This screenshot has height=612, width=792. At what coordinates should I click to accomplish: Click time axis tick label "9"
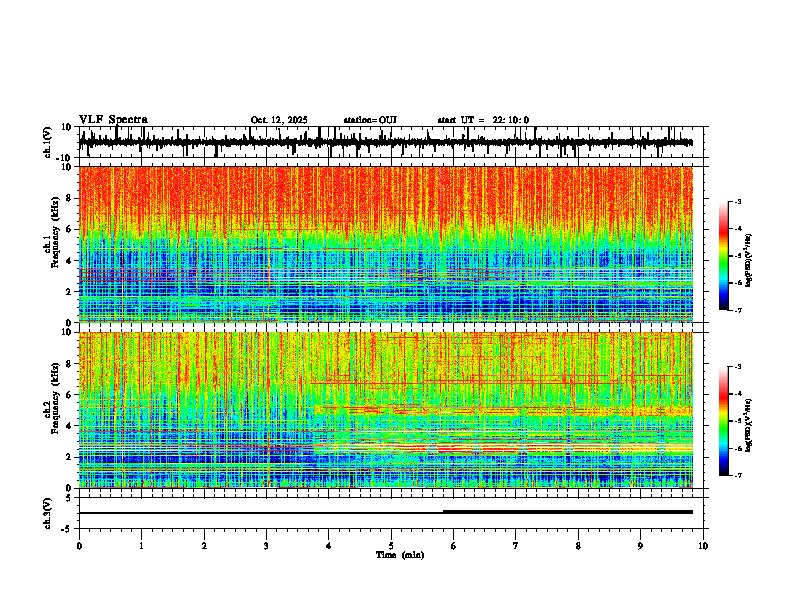(640, 546)
